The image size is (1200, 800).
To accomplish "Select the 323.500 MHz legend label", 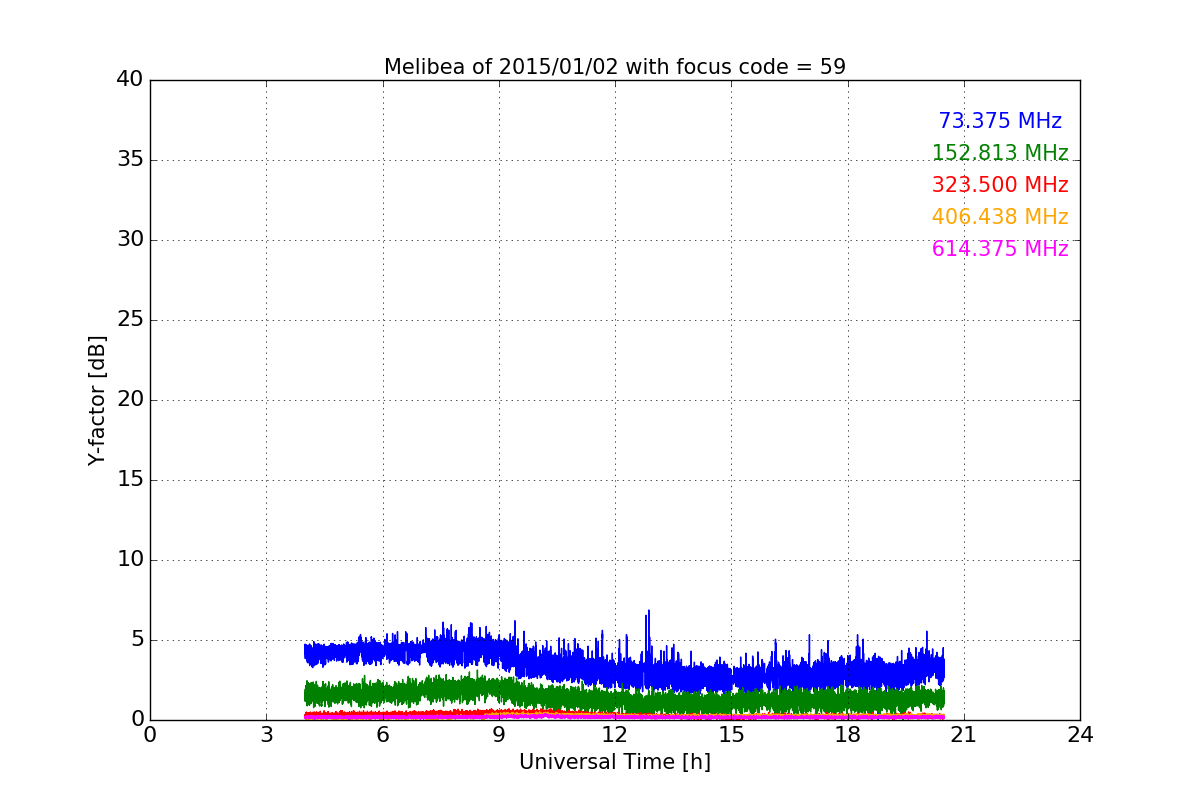I will 1000,185.
